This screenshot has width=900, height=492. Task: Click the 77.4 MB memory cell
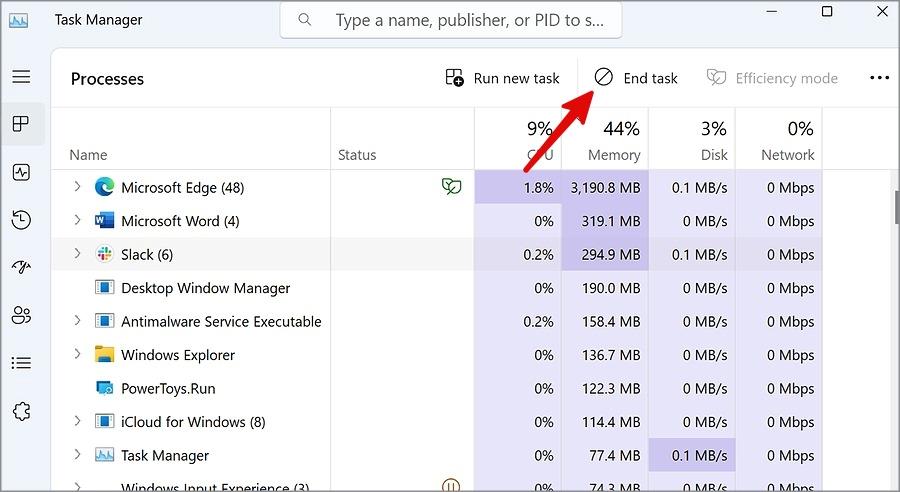pyautogui.click(x=605, y=455)
